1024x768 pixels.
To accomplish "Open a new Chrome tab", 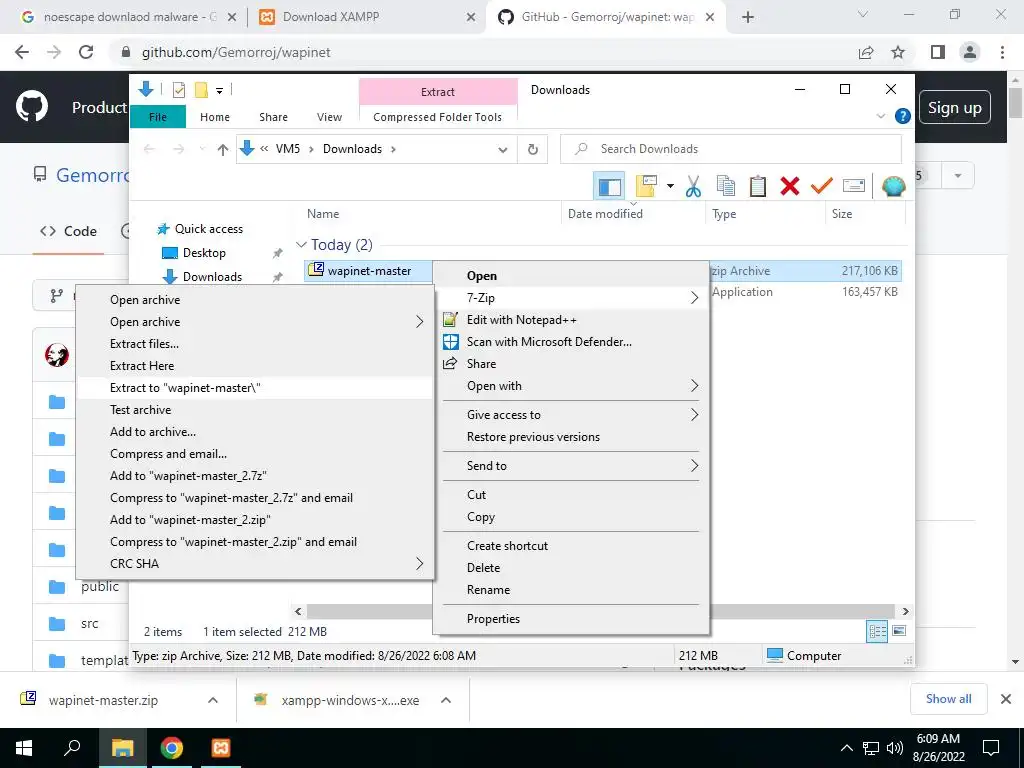I will click(748, 18).
